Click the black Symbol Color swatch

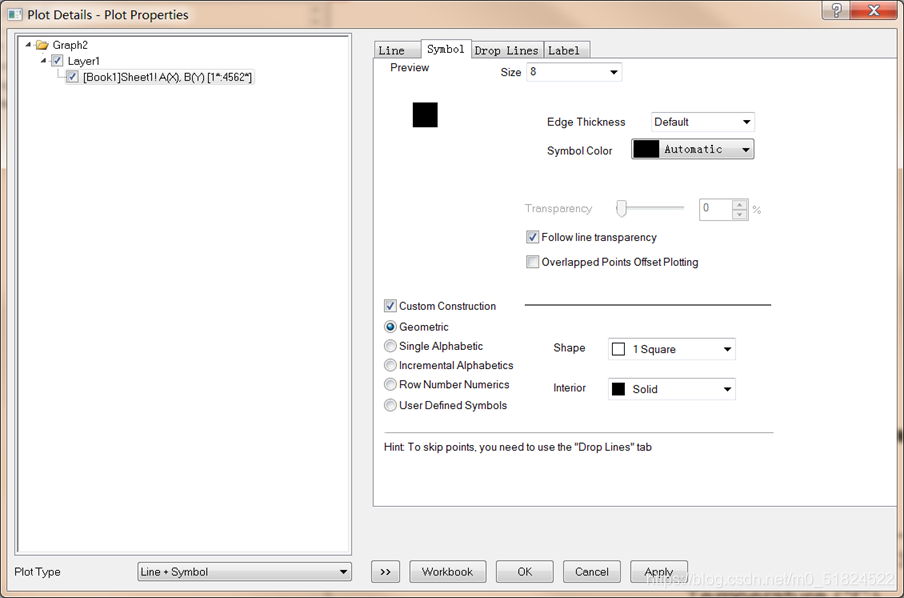click(x=646, y=149)
